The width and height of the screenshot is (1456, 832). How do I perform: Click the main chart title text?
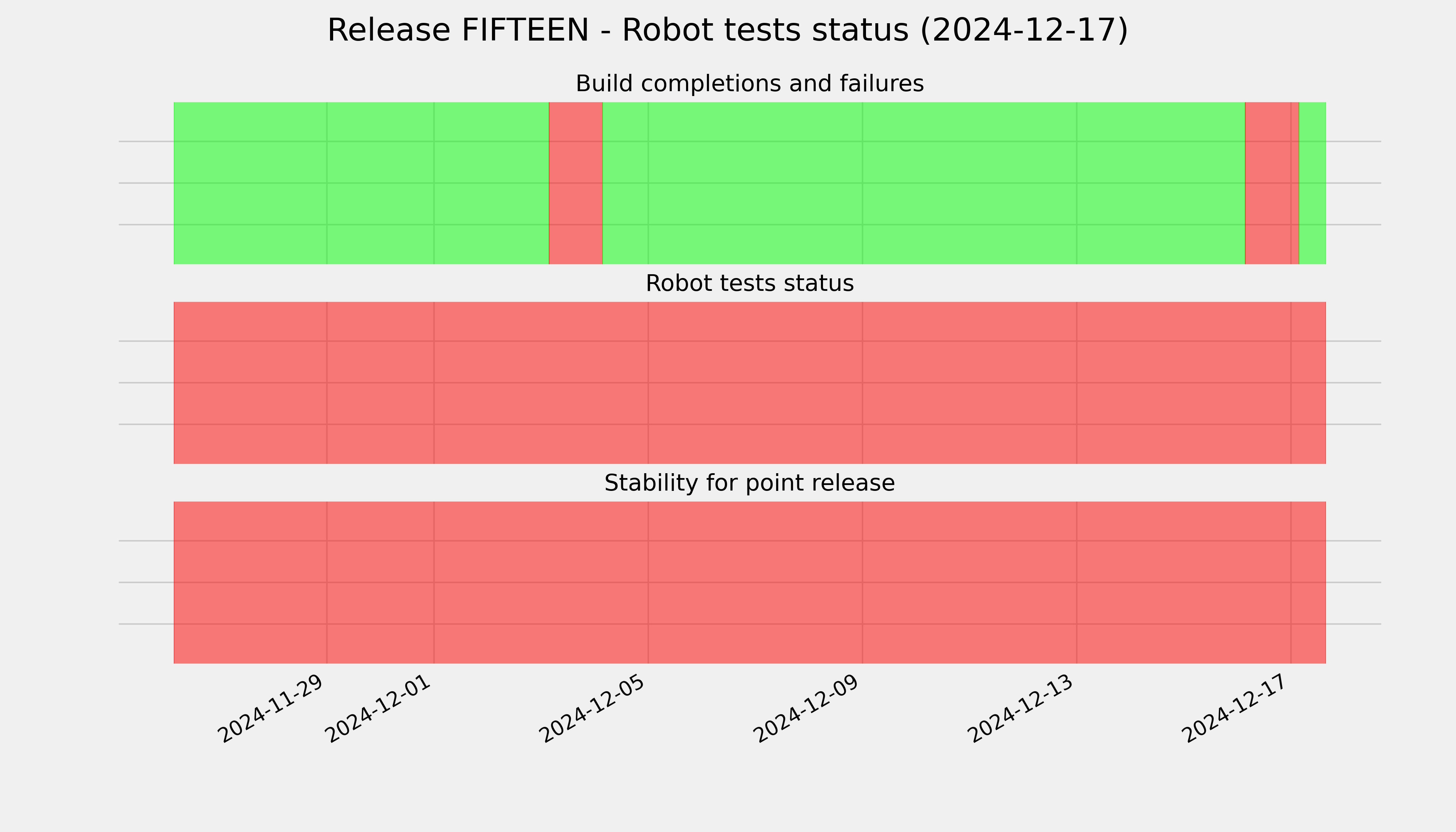coord(727,30)
